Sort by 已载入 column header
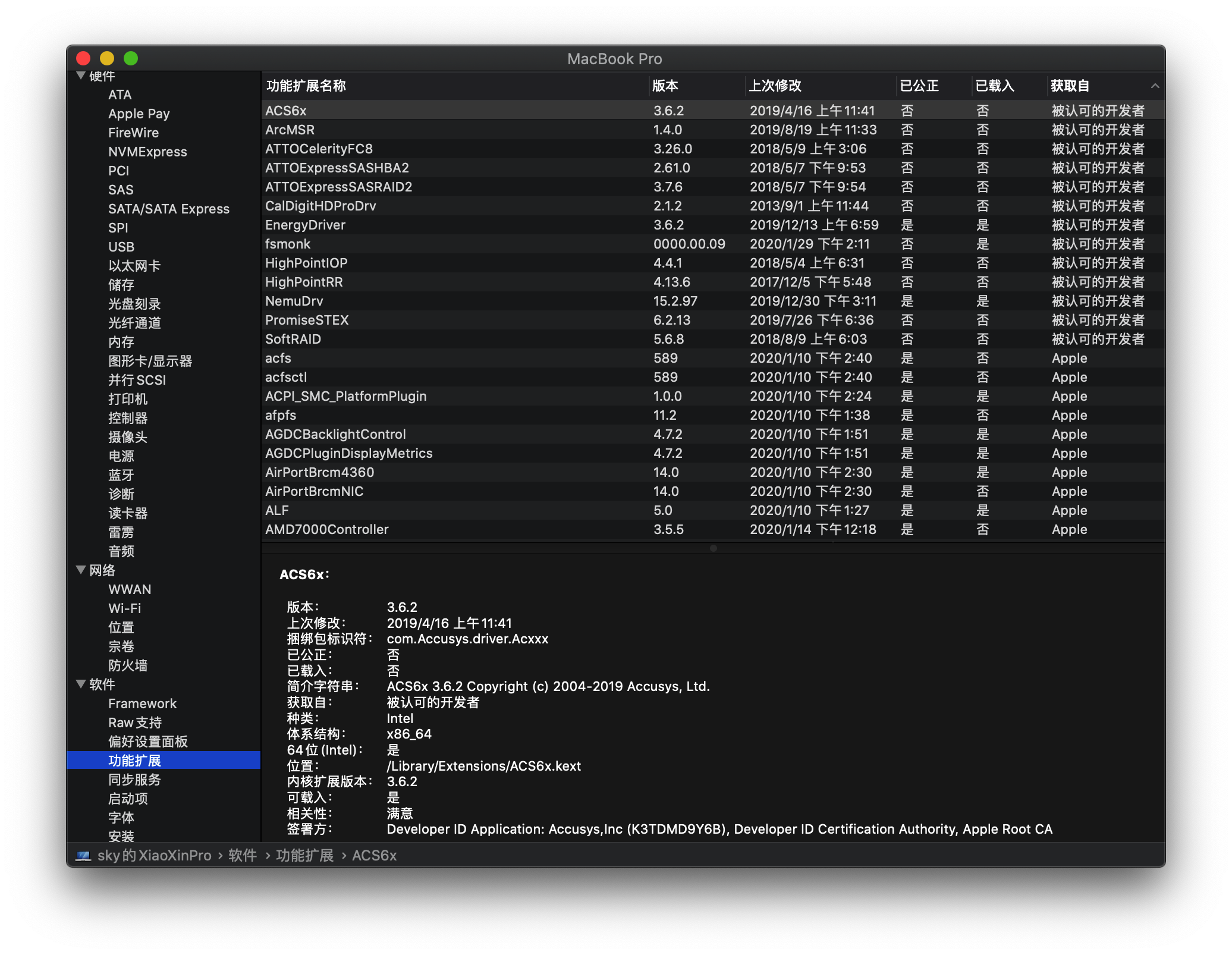 (x=1008, y=86)
